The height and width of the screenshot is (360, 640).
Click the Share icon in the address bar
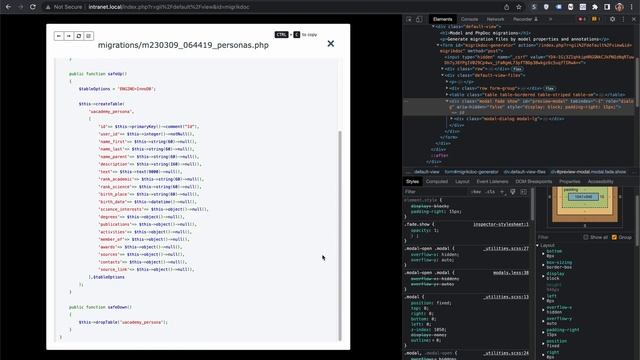507,7
